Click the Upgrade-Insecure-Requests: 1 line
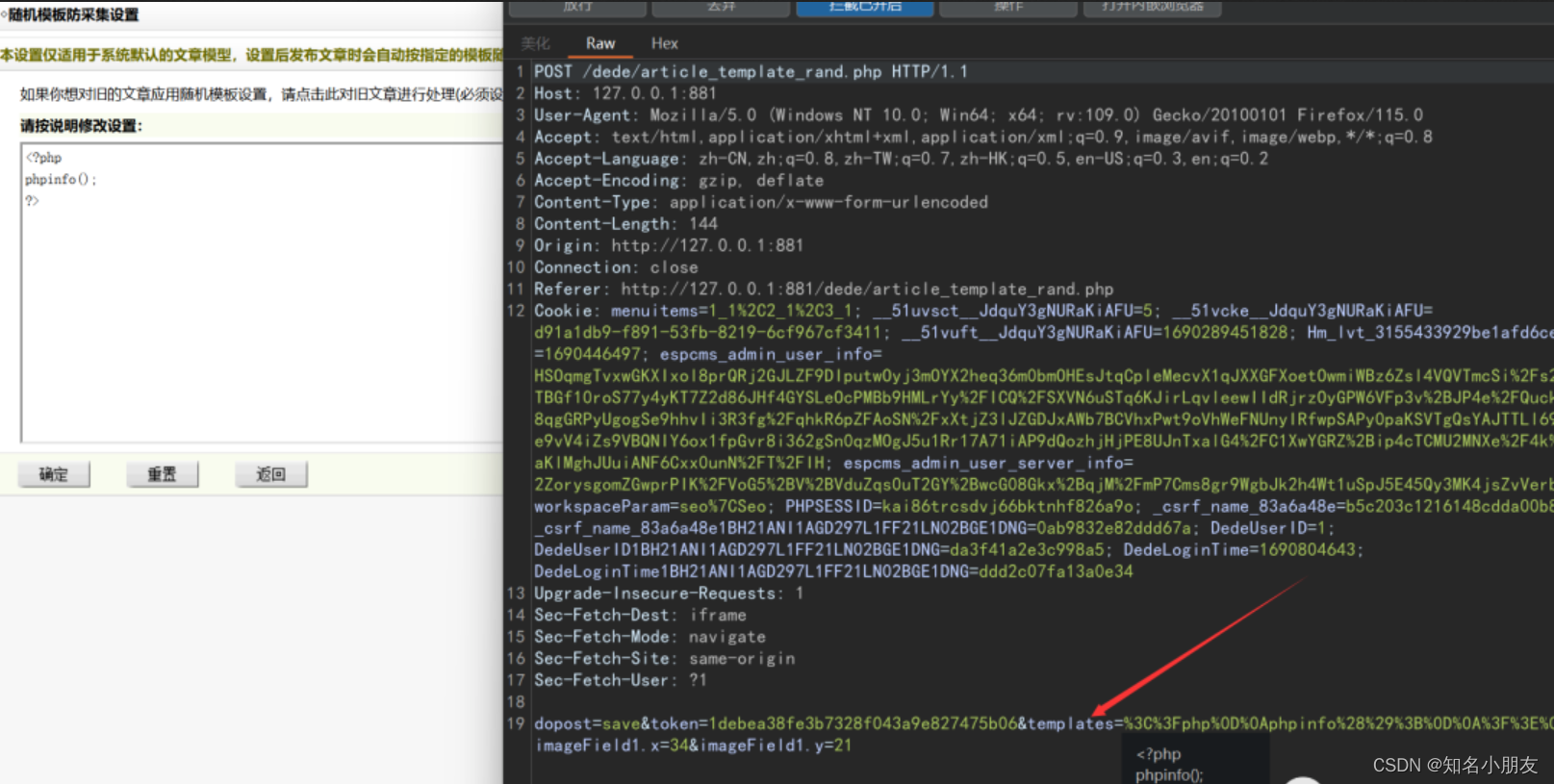The image size is (1554, 784). tap(669, 594)
